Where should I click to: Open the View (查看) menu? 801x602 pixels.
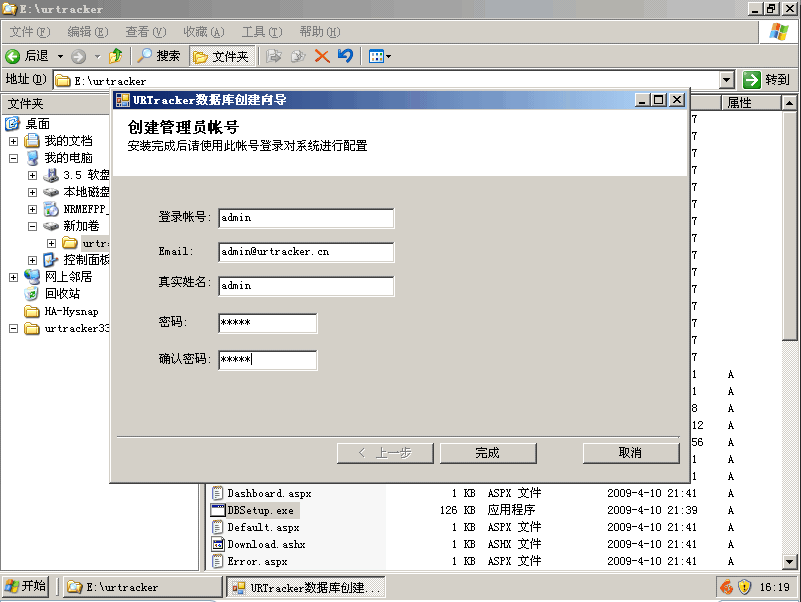point(146,32)
